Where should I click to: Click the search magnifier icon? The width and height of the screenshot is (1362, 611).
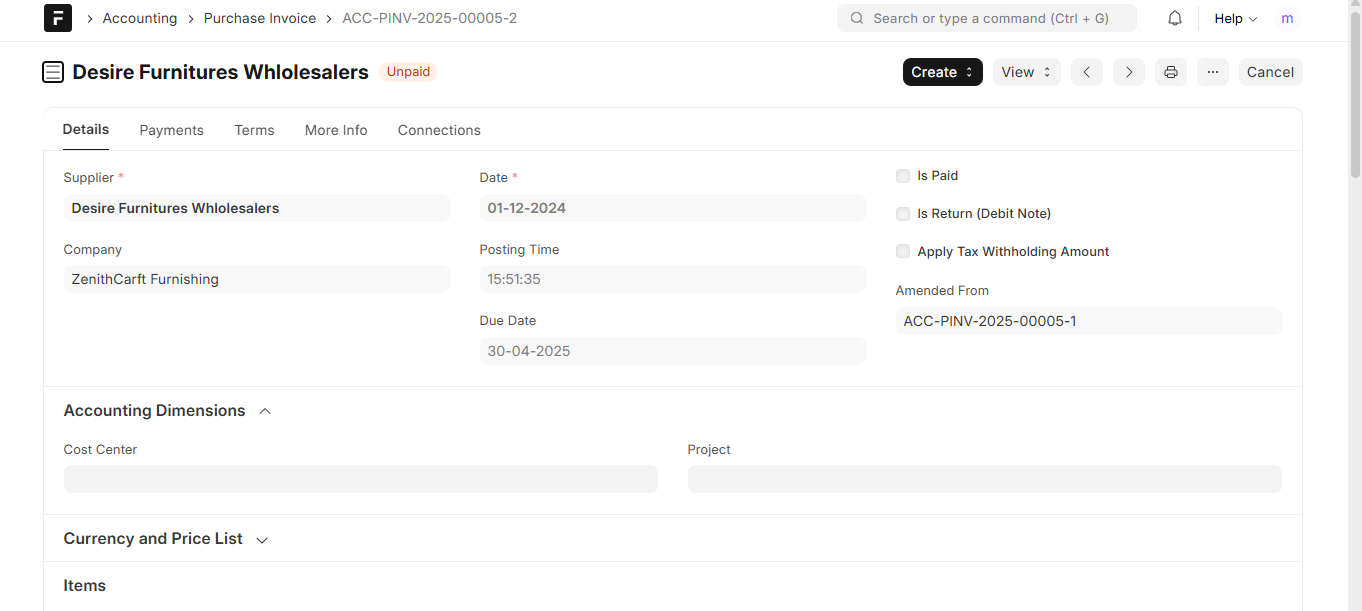pyautogui.click(x=857, y=18)
